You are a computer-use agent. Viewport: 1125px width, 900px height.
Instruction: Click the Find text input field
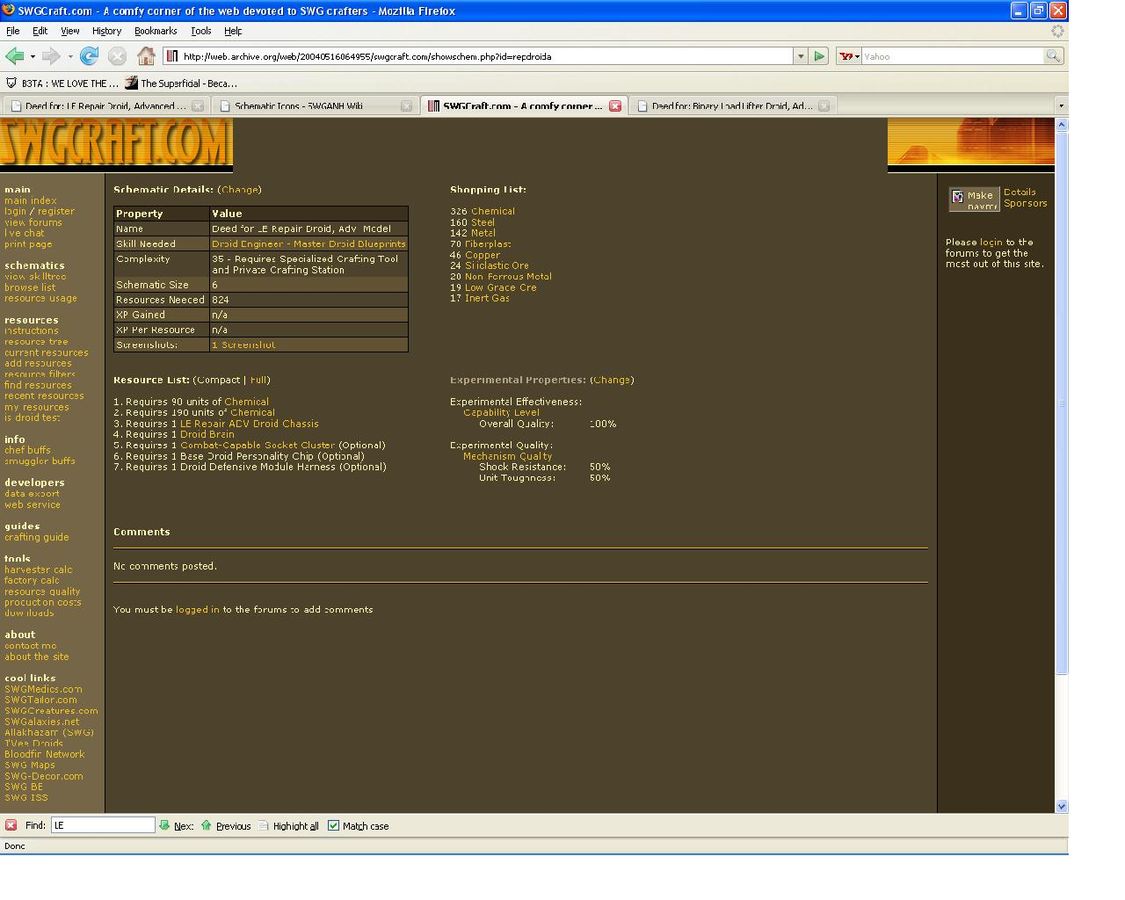coord(103,825)
